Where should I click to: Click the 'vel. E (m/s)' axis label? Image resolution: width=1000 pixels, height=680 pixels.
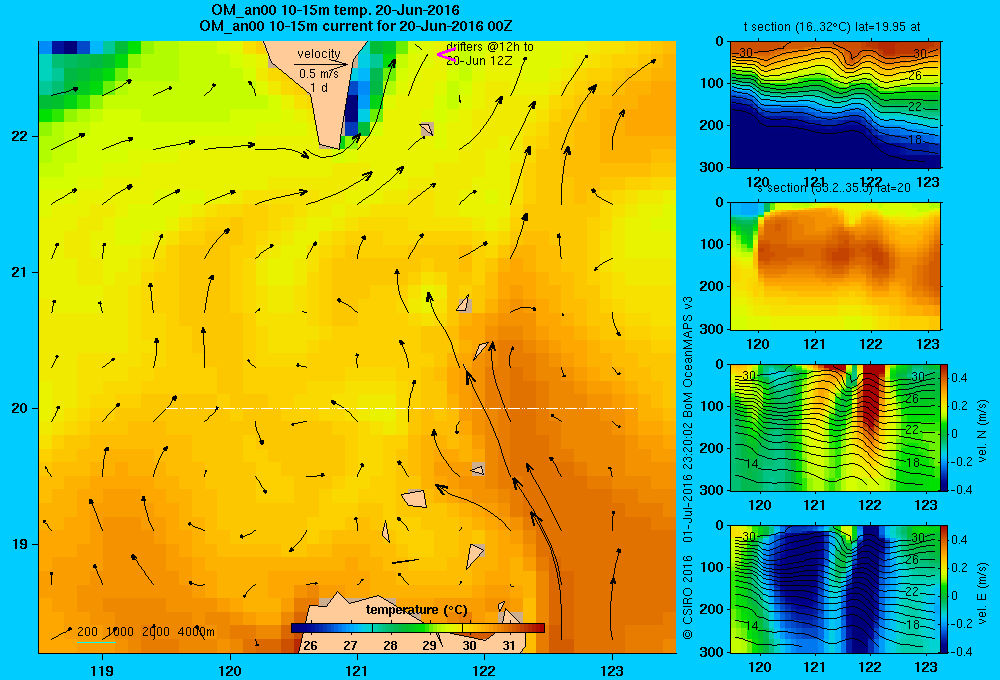click(x=983, y=593)
